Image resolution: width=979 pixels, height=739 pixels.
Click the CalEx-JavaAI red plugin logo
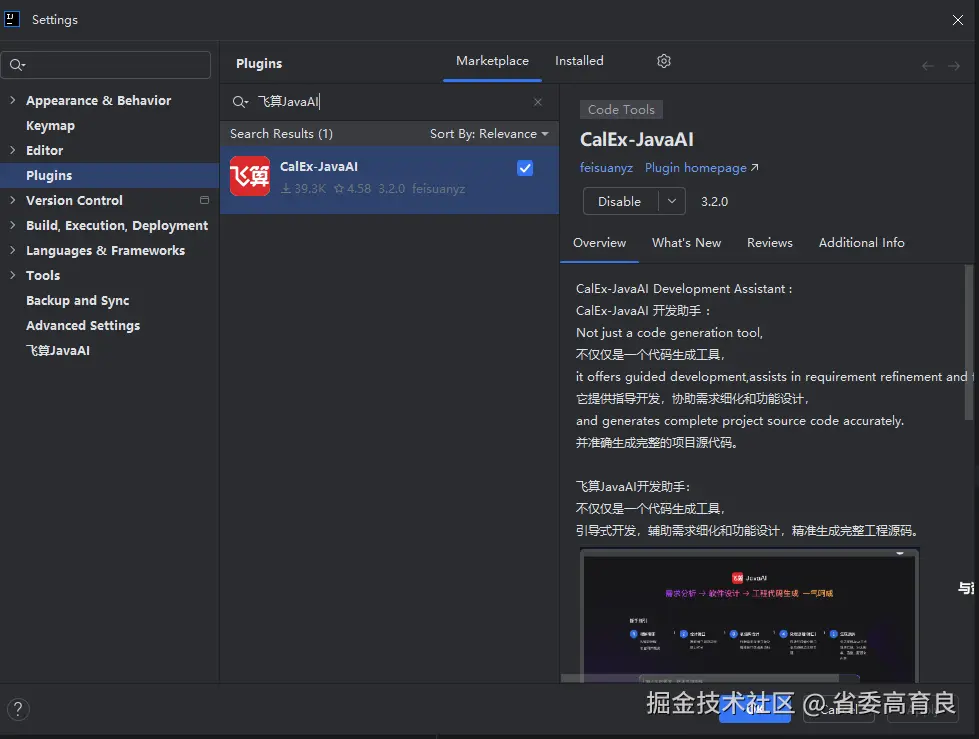click(250, 176)
